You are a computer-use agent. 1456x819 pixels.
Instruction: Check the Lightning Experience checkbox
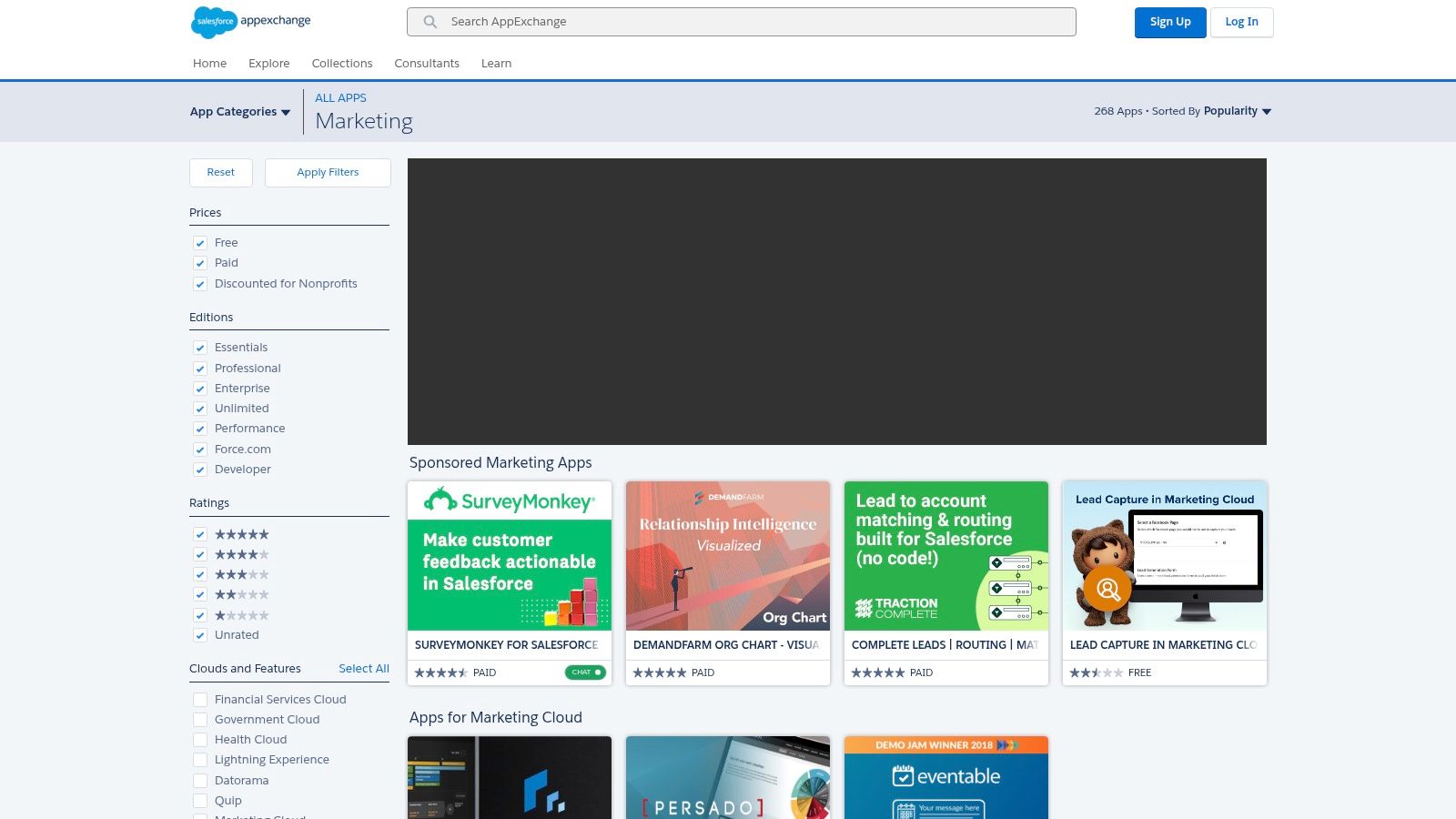[x=200, y=760]
